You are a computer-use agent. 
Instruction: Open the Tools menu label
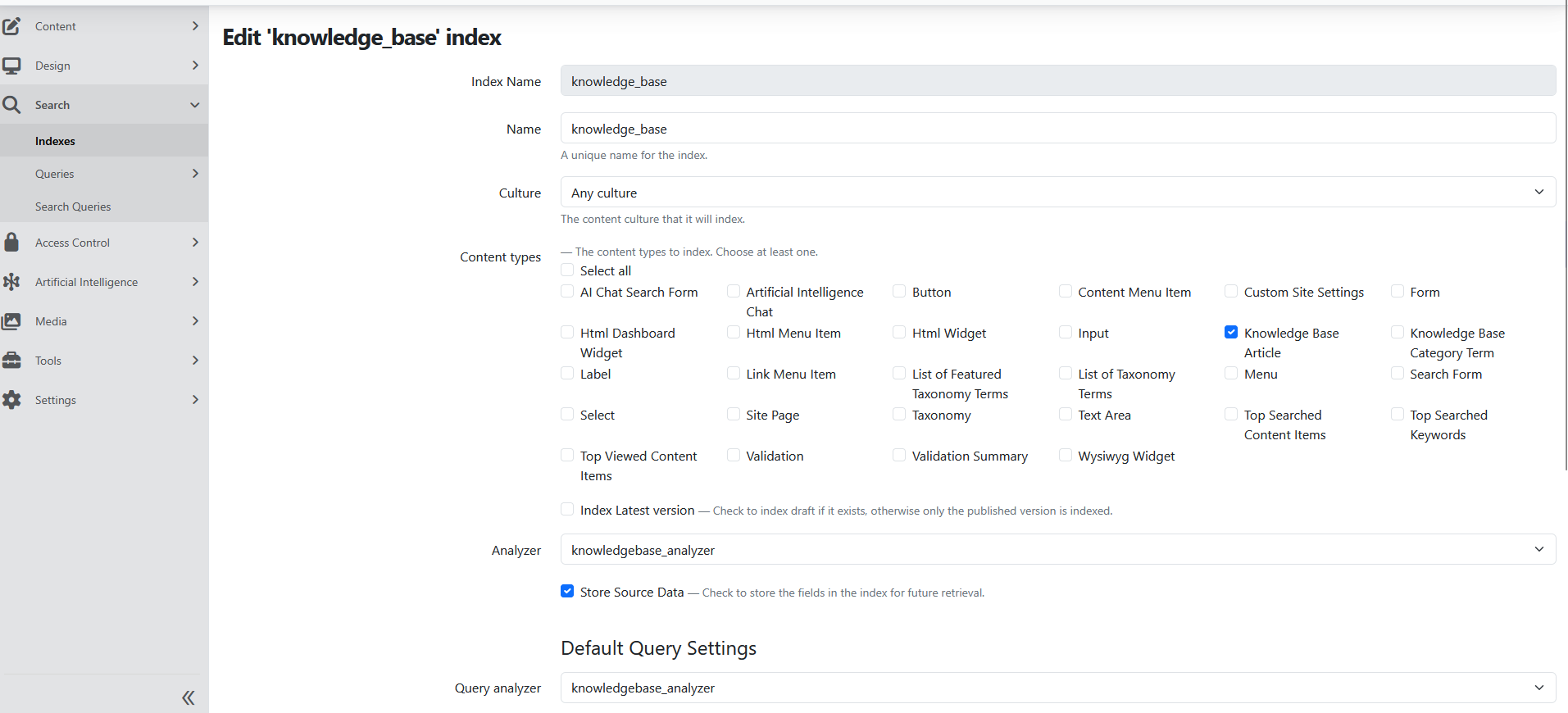click(48, 361)
